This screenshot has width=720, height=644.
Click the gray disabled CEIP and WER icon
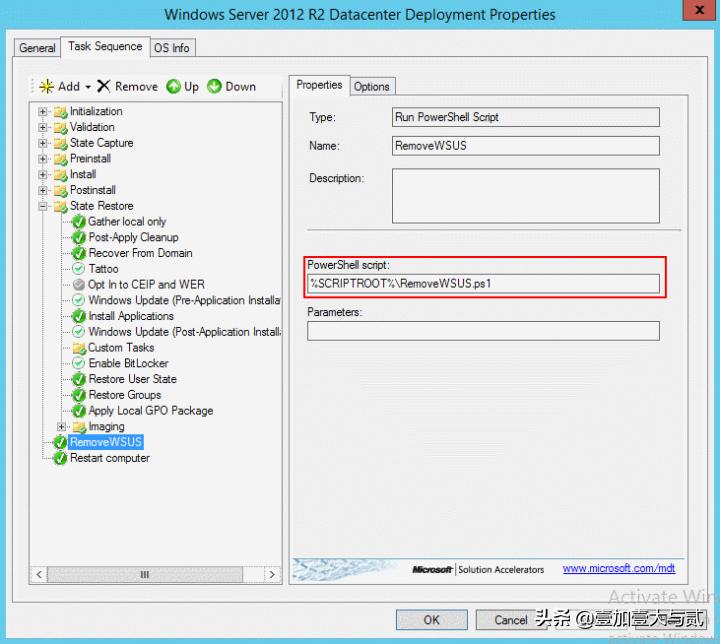pyautogui.click(x=79, y=285)
